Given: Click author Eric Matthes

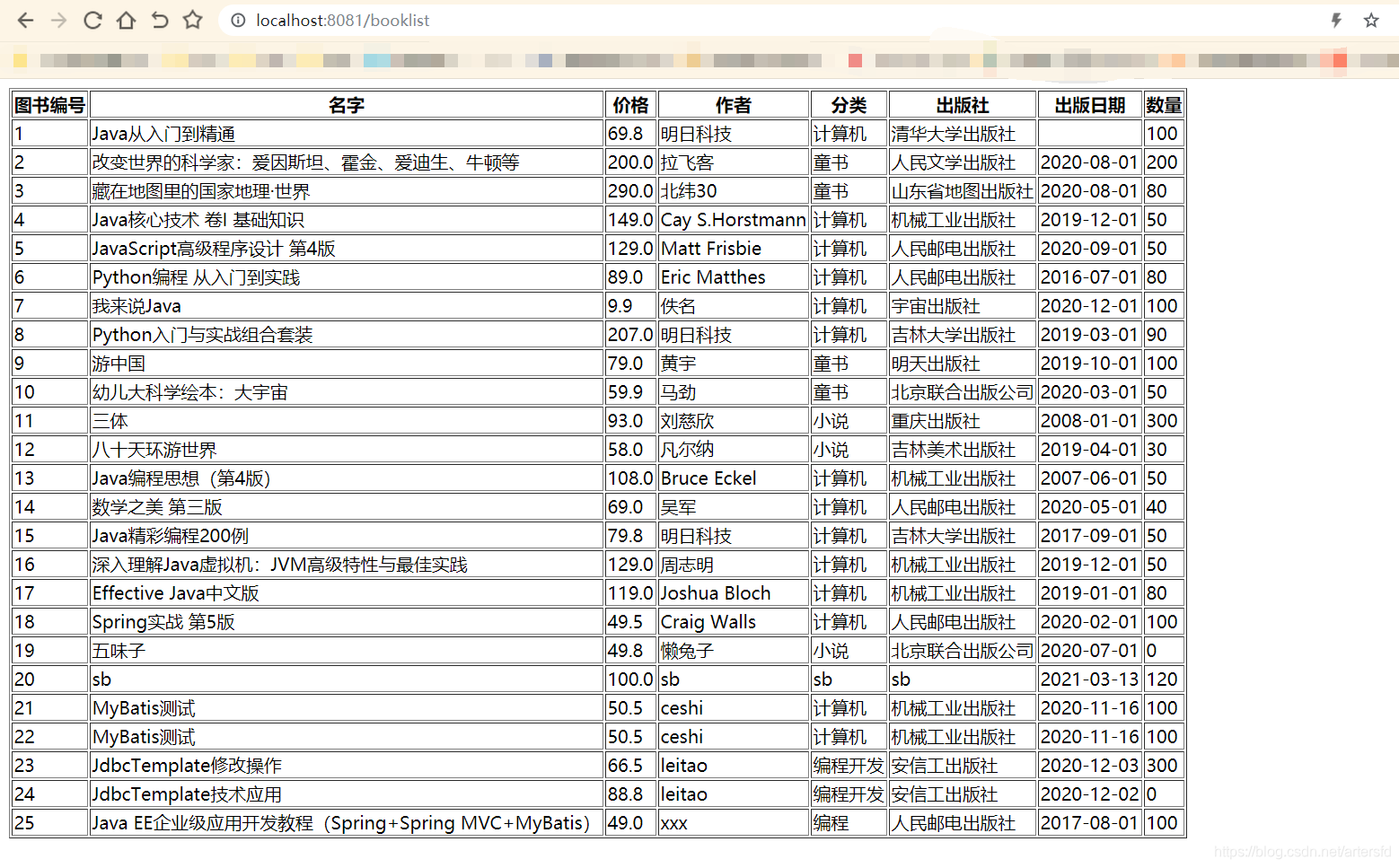Looking at the screenshot, I should tap(713, 277).
